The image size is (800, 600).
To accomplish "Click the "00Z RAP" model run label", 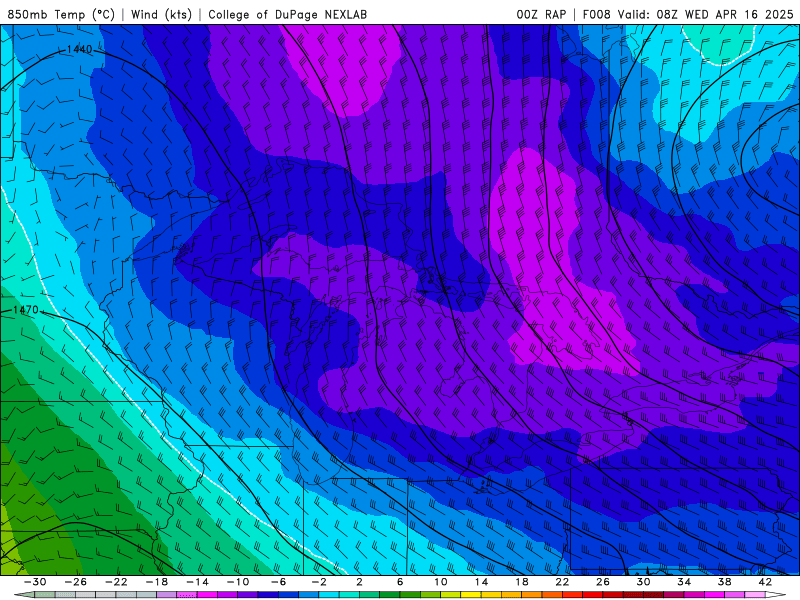I will [x=541, y=14].
